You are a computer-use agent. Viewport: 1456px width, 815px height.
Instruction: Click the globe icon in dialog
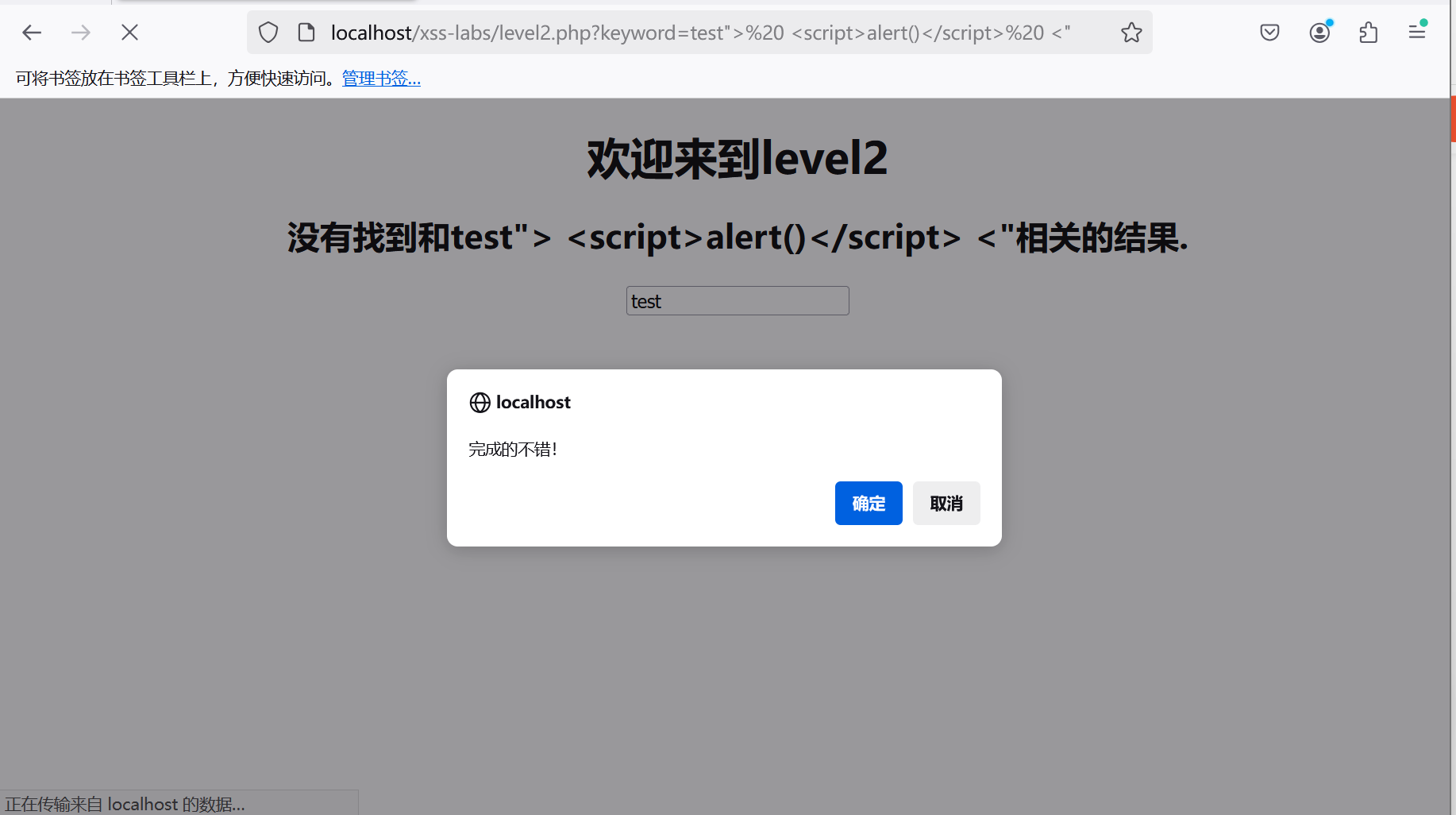pyautogui.click(x=480, y=403)
